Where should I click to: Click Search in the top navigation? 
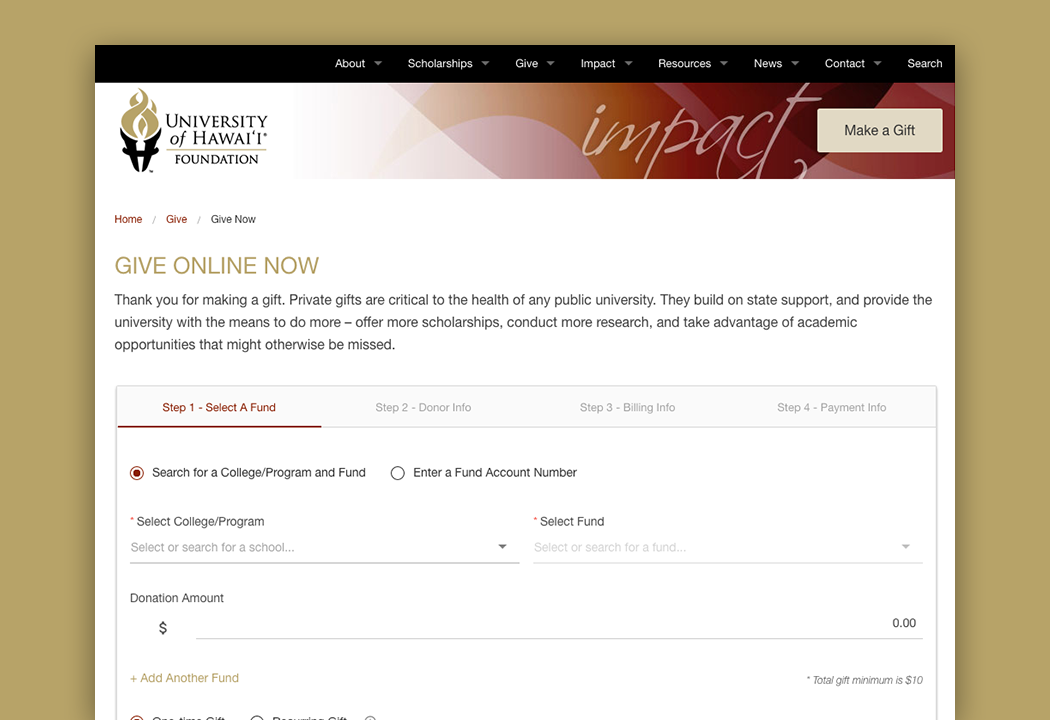pos(924,64)
